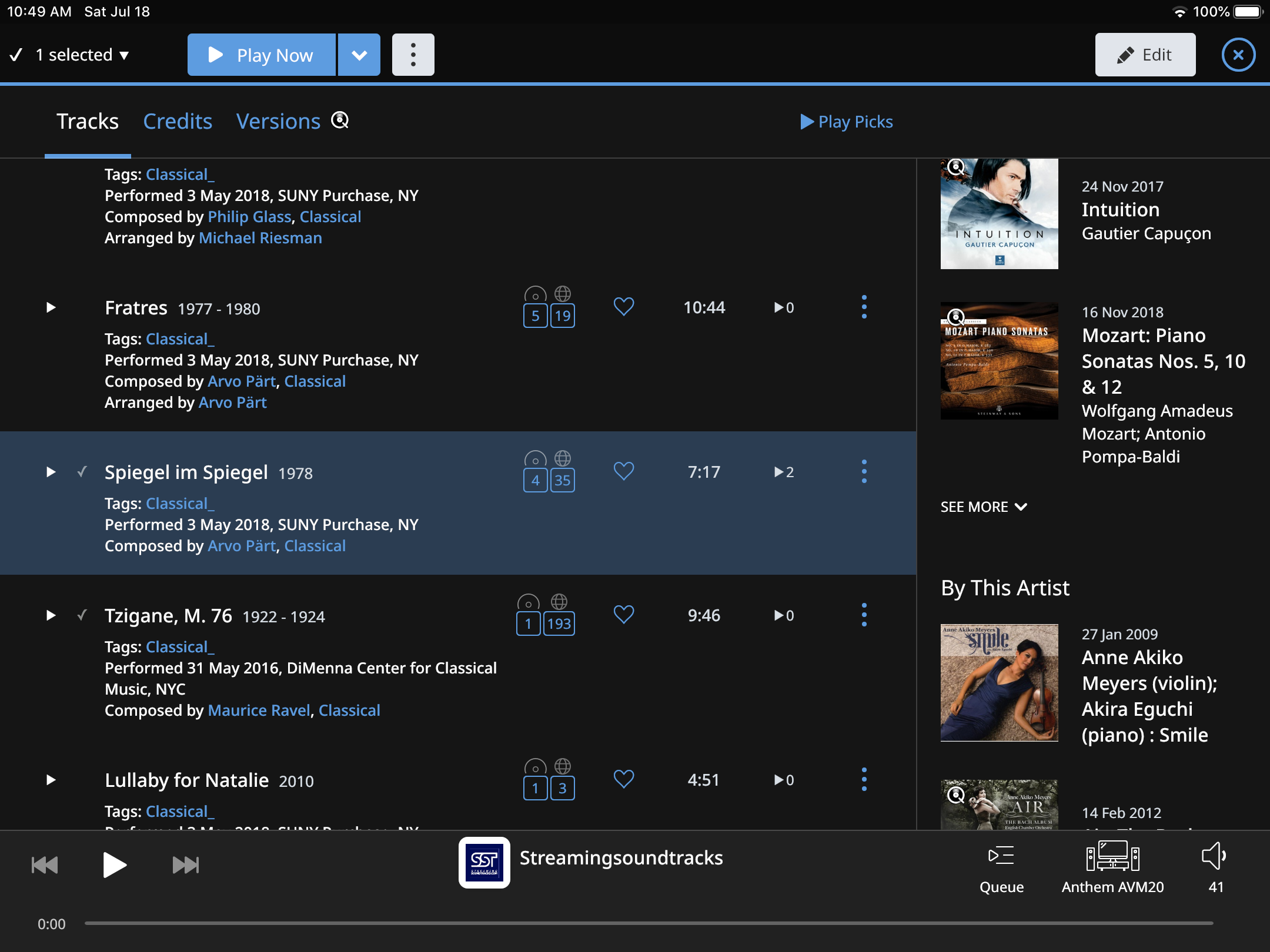Switch to the Credits tab

178,122
